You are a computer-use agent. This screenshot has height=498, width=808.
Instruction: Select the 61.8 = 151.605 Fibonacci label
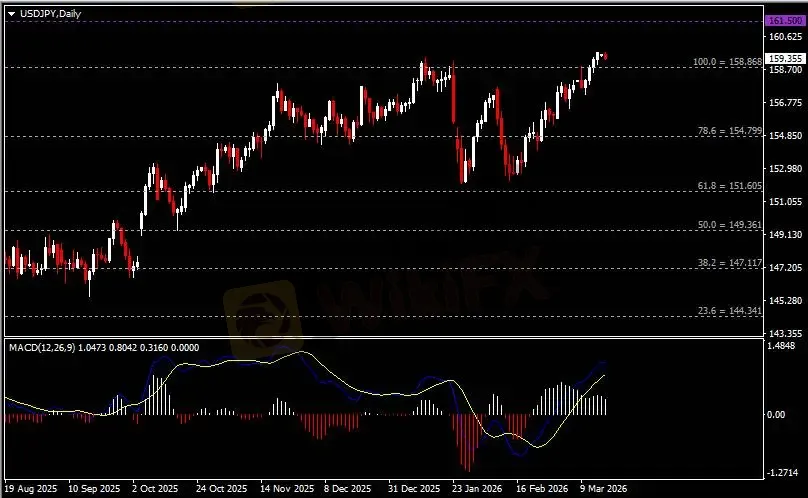point(730,186)
